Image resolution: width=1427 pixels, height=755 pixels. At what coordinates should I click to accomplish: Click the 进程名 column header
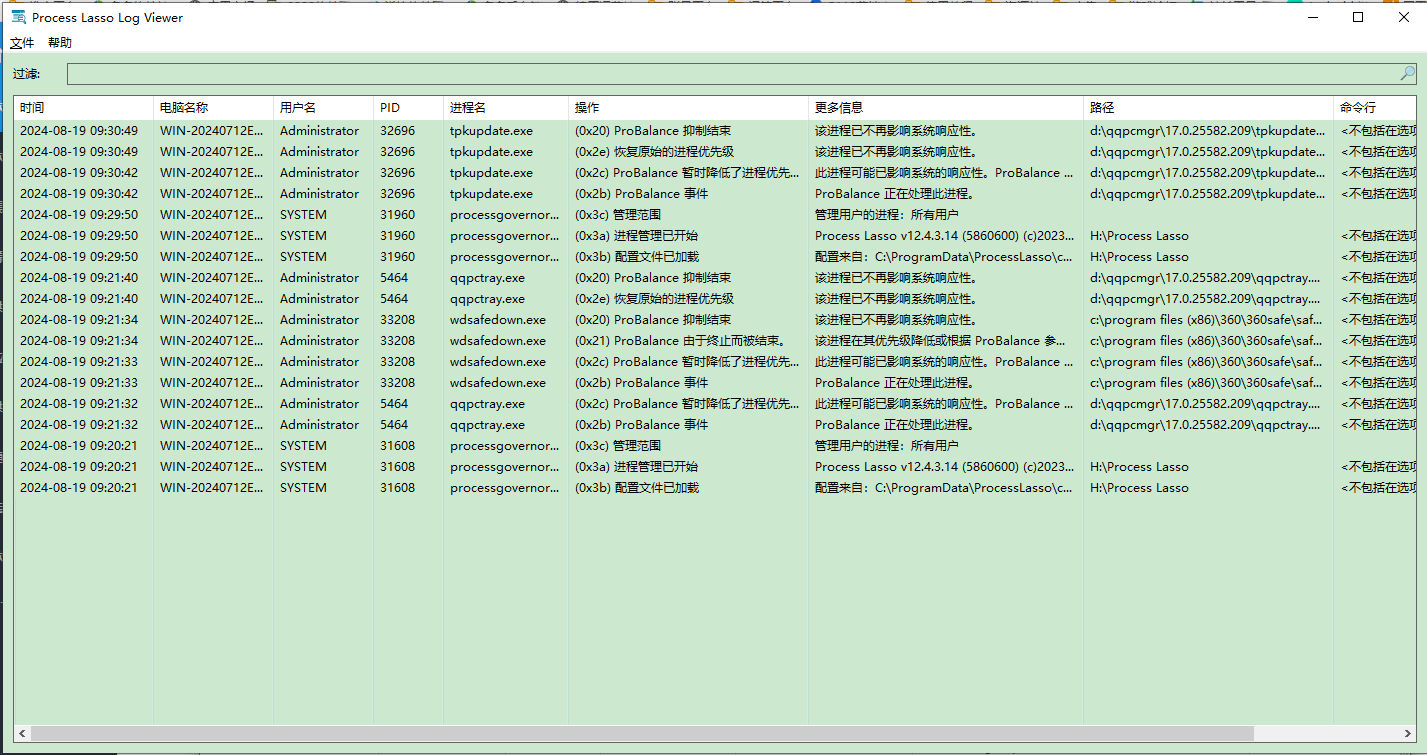coord(468,107)
